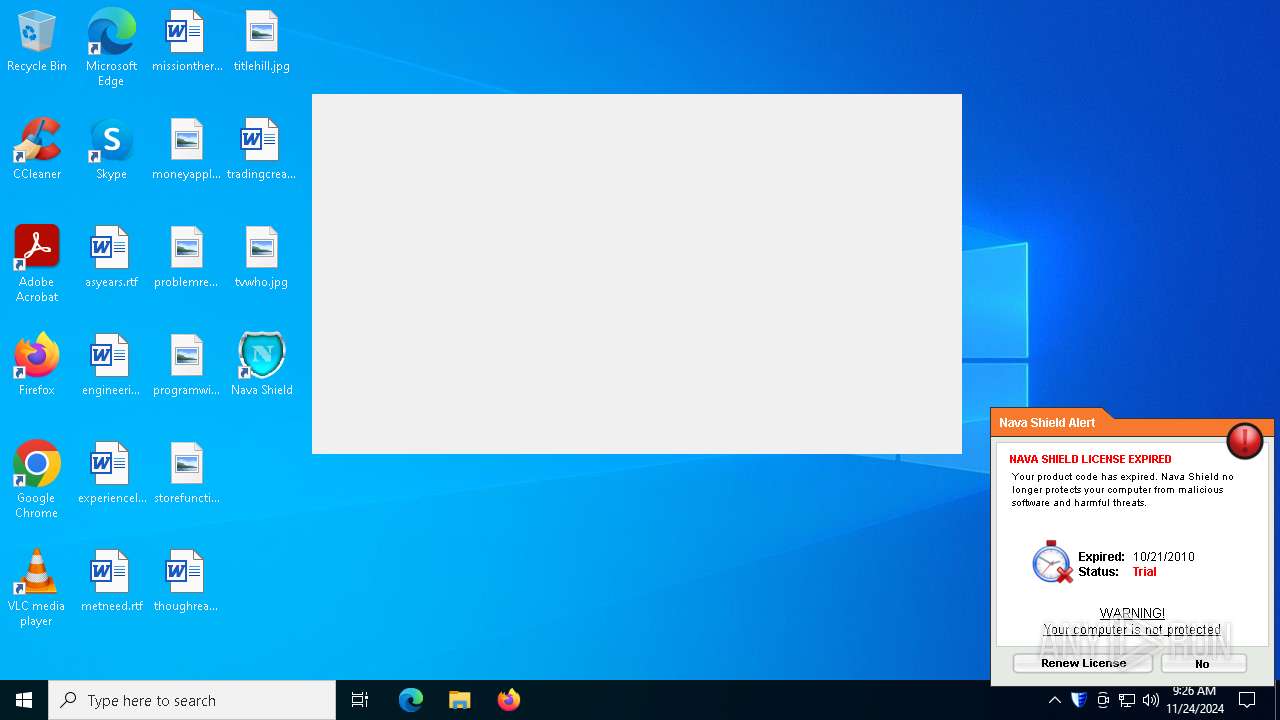The height and width of the screenshot is (720, 1280).
Task: Select the VLC media player shortcut
Action: coord(37,588)
